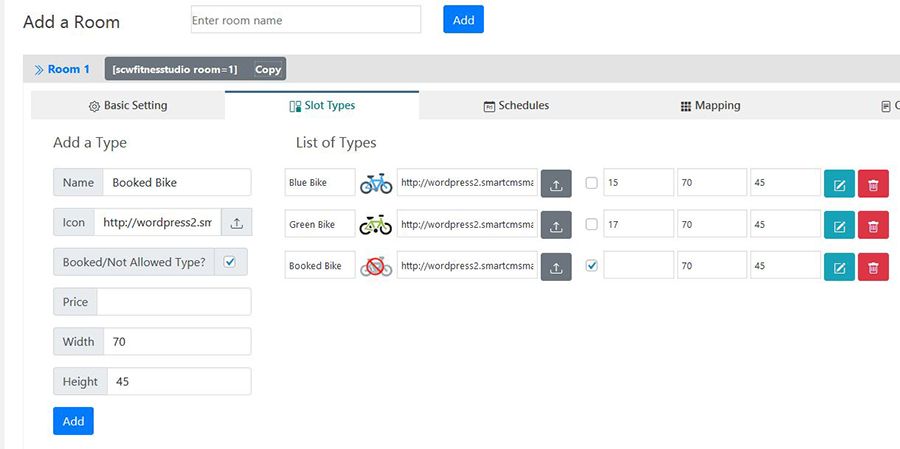Click Add button next to room name
900x449 pixels.
click(463, 20)
